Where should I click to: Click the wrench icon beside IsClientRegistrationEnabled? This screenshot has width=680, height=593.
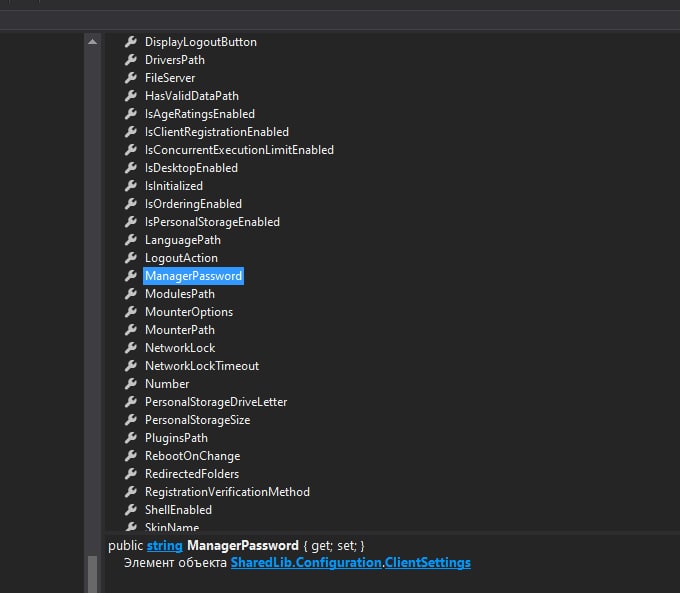pos(131,132)
